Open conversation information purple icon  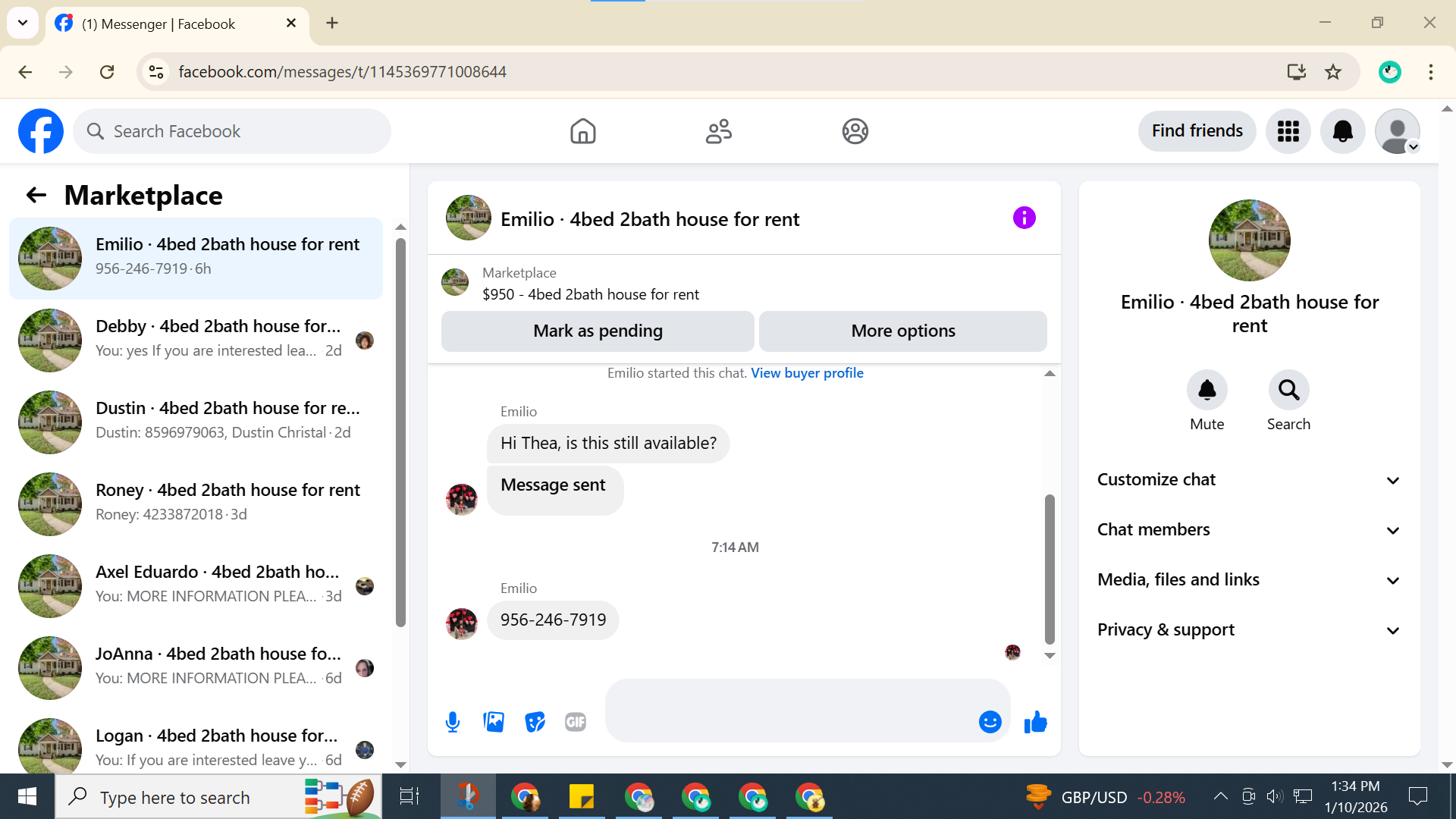(x=1024, y=218)
